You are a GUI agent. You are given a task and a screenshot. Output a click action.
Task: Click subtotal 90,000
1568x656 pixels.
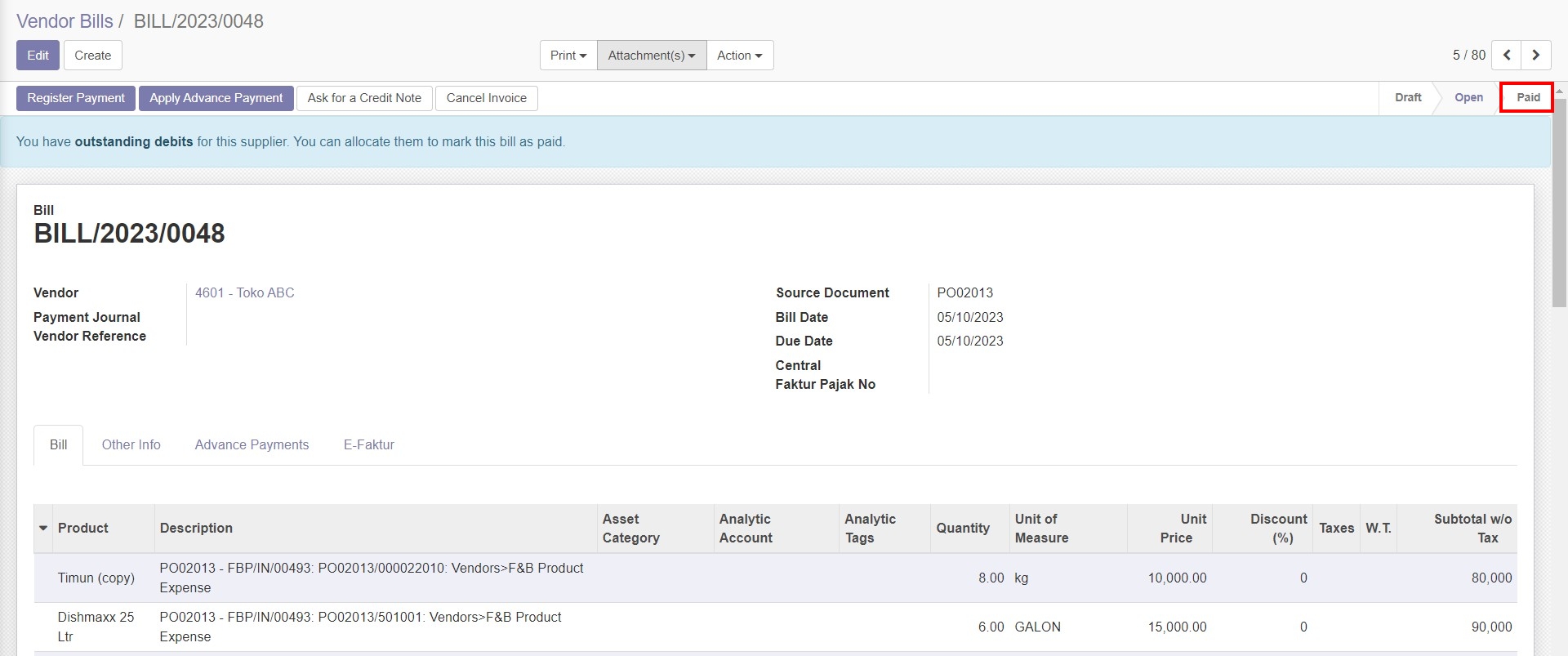click(x=1491, y=627)
